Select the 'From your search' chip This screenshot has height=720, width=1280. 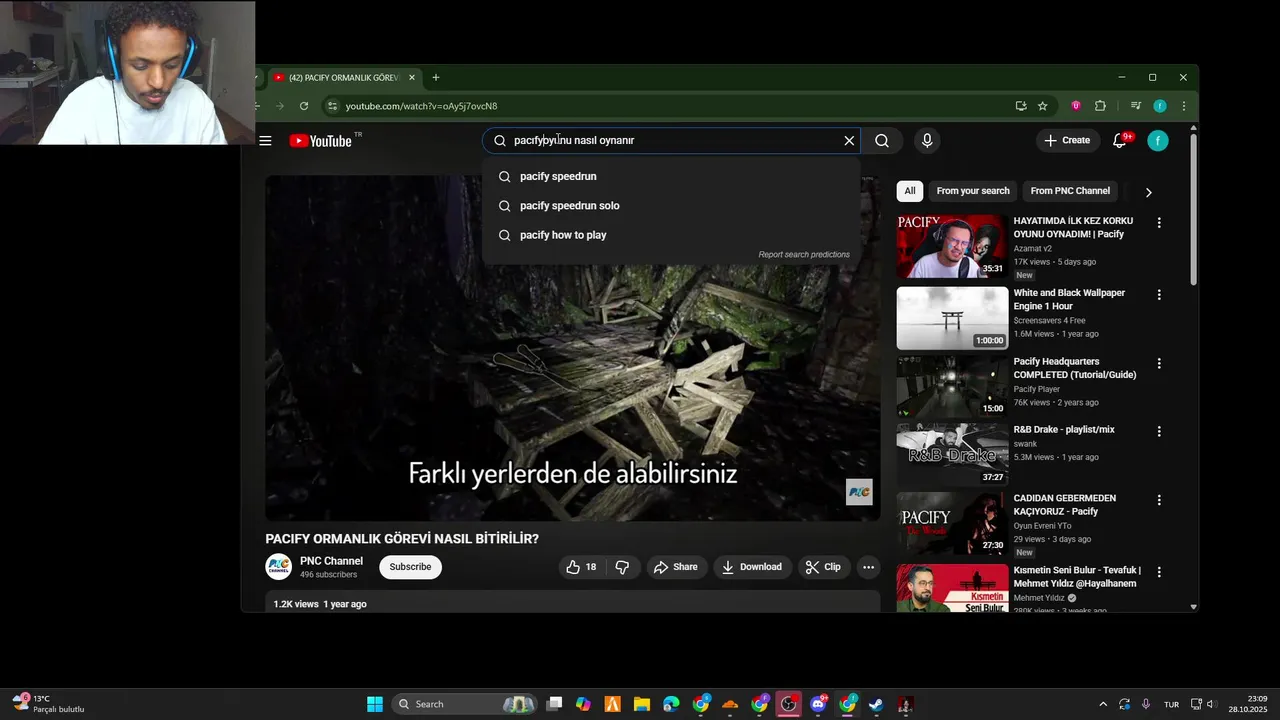(973, 191)
